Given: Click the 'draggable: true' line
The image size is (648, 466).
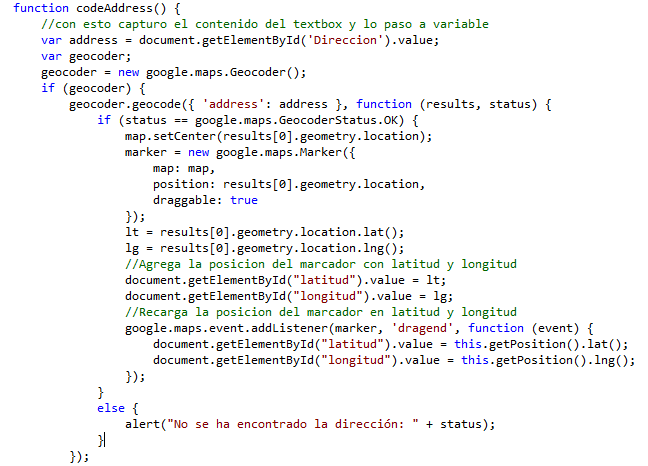Looking at the screenshot, I should click(205, 201).
